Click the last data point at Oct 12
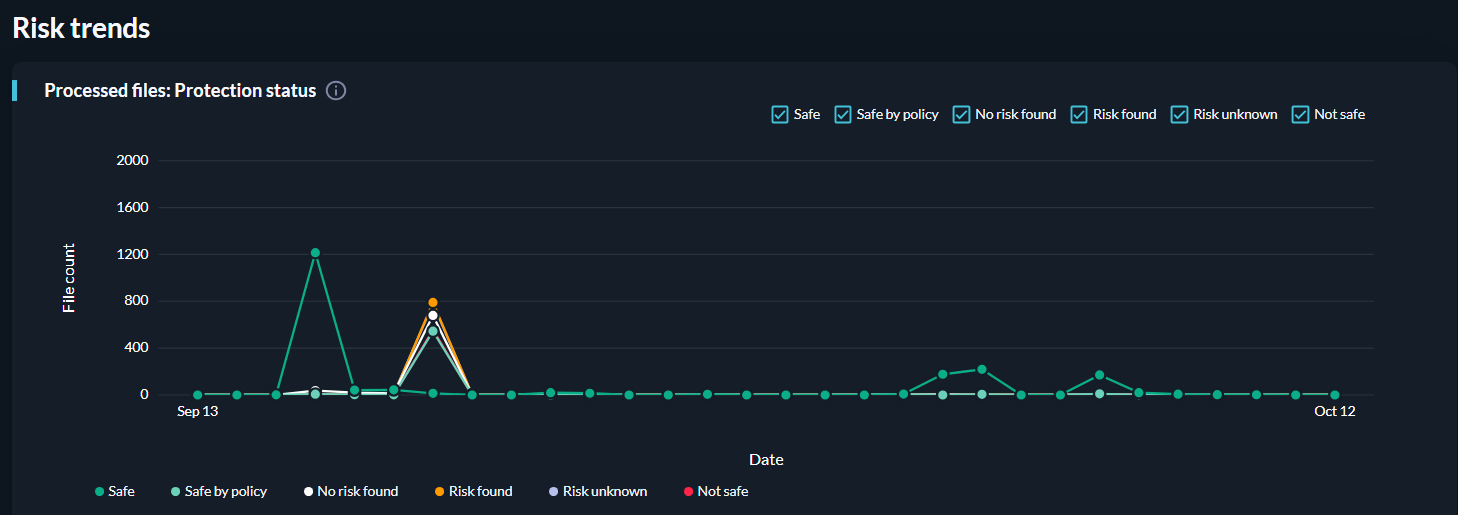1458x515 pixels. (1334, 395)
